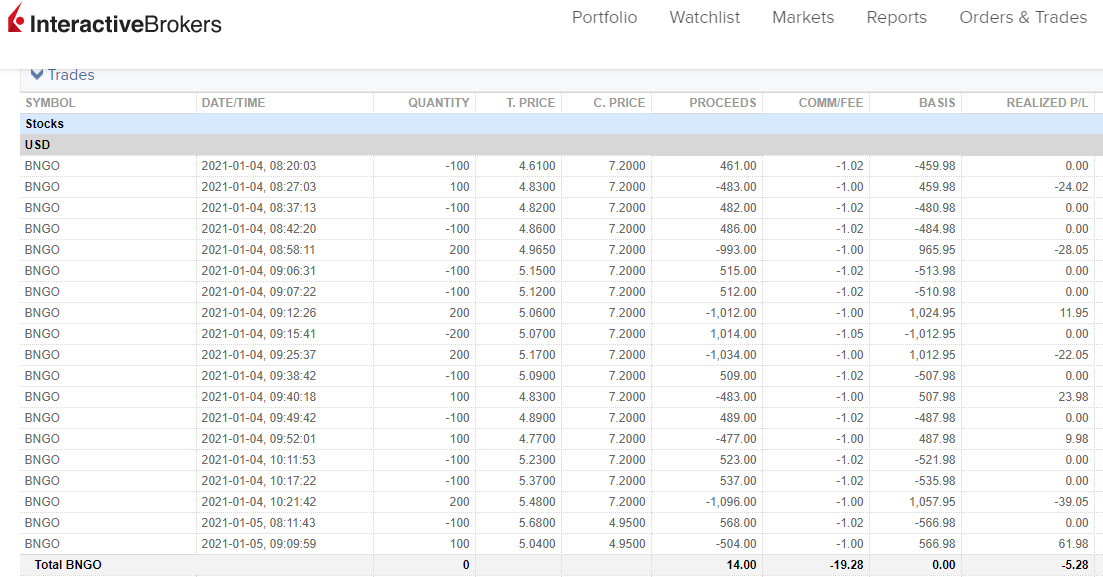The width and height of the screenshot is (1103, 577).
Task: Click total commission value -19.28
Action: (846, 565)
